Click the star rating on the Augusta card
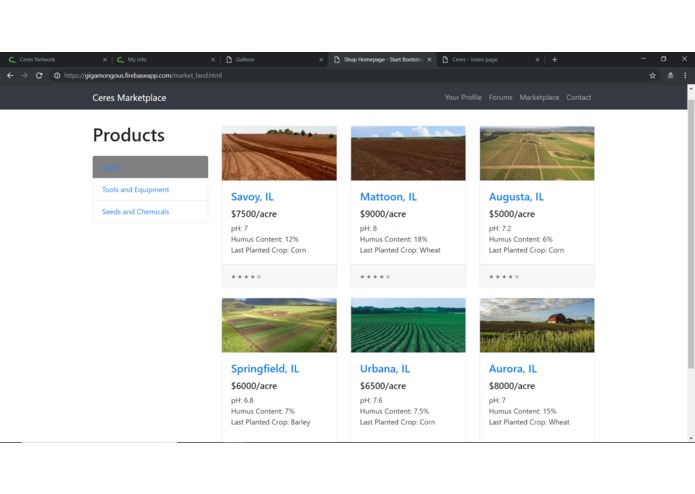This screenshot has height=494, width=695. point(504,277)
